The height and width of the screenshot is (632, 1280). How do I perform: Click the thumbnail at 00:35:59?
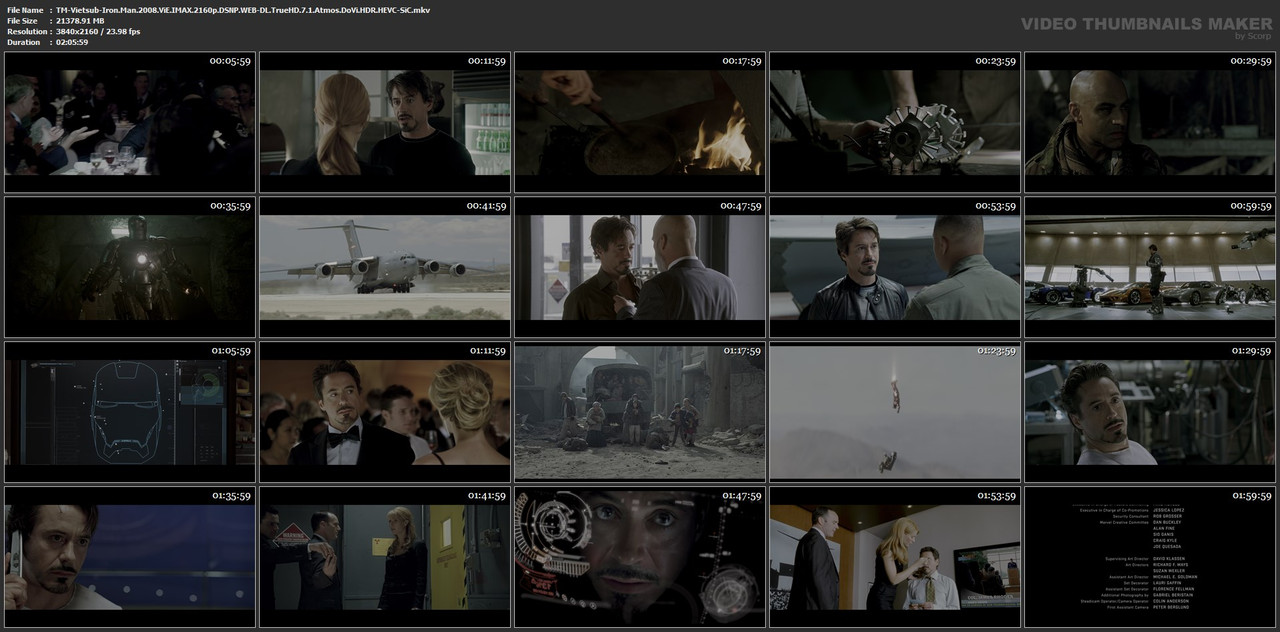pos(130,267)
